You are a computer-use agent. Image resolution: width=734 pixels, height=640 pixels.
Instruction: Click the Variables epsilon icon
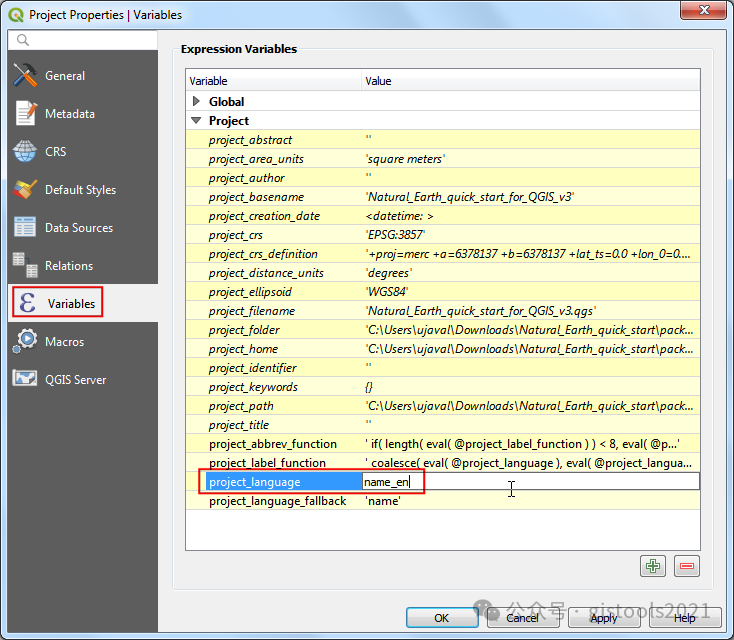[x=28, y=303]
